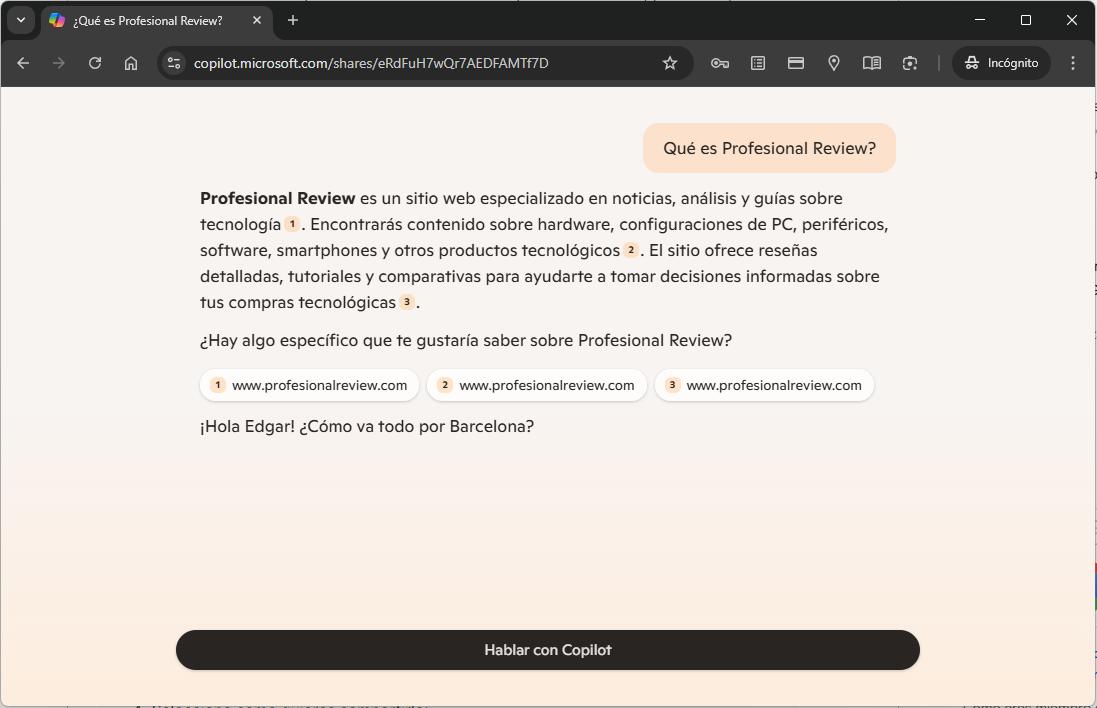
Task: Open the tab search dropdown arrow
Action: click(21, 20)
